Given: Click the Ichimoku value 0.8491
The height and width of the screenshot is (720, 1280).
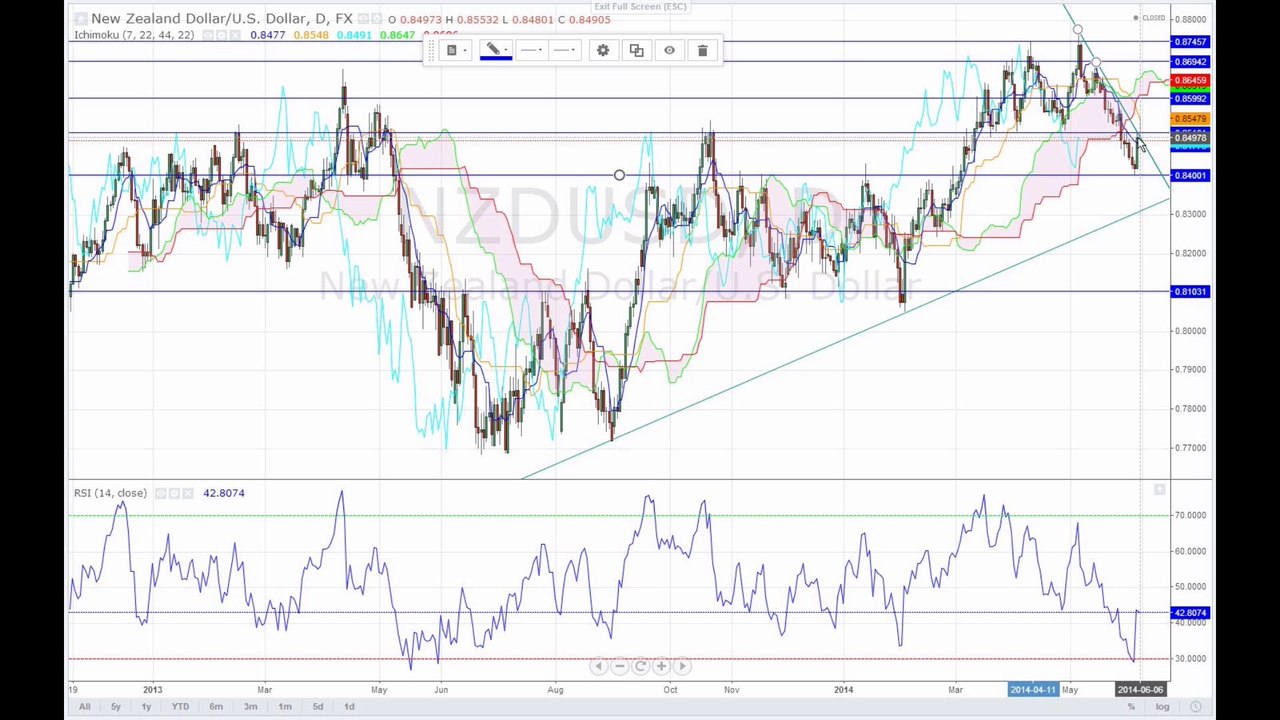Looking at the screenshot, I should [354, 35].
